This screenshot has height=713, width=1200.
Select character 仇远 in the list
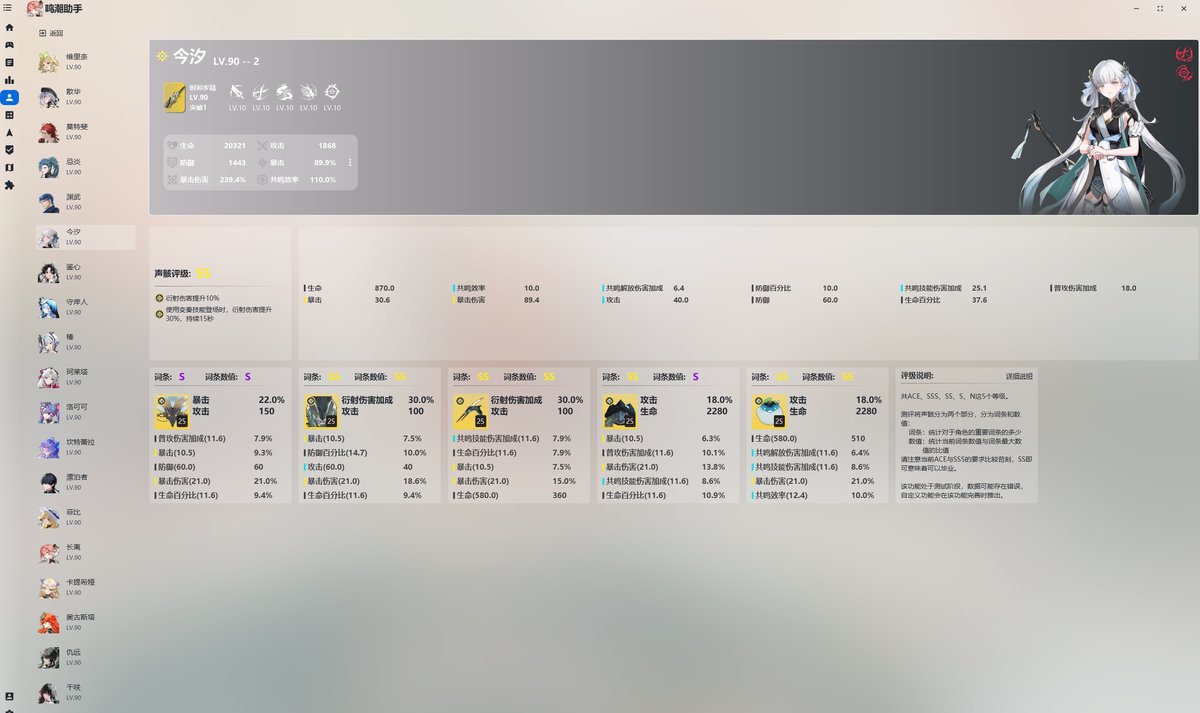point(85,657)
